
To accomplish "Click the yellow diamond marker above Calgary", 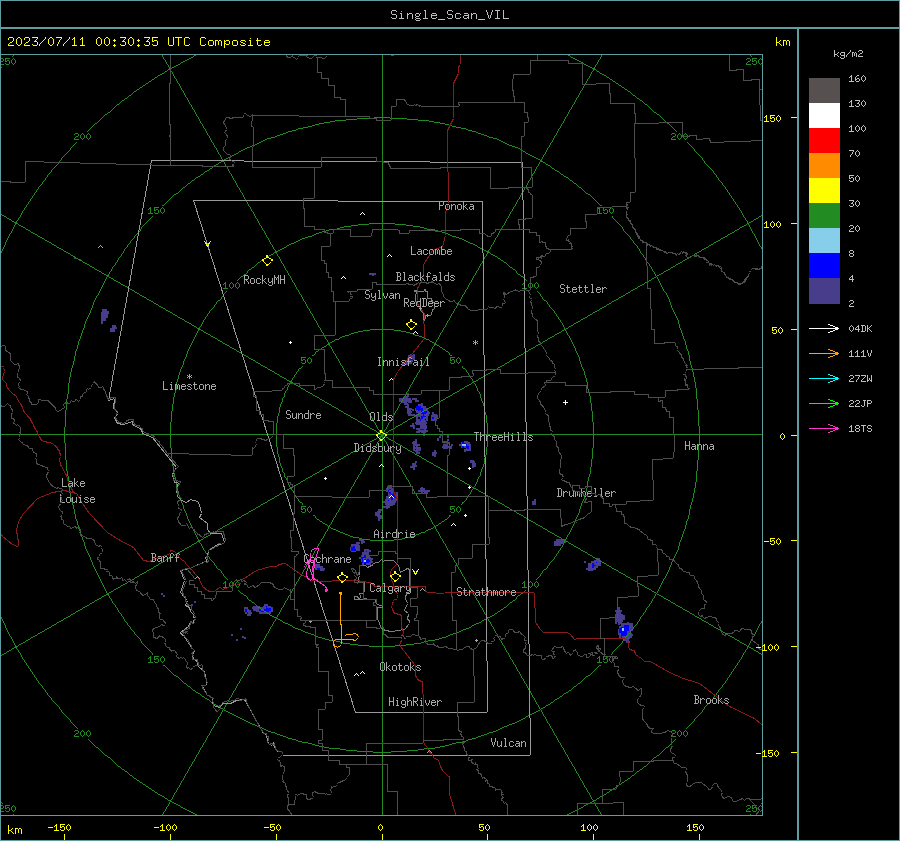I will click(395, 576).
